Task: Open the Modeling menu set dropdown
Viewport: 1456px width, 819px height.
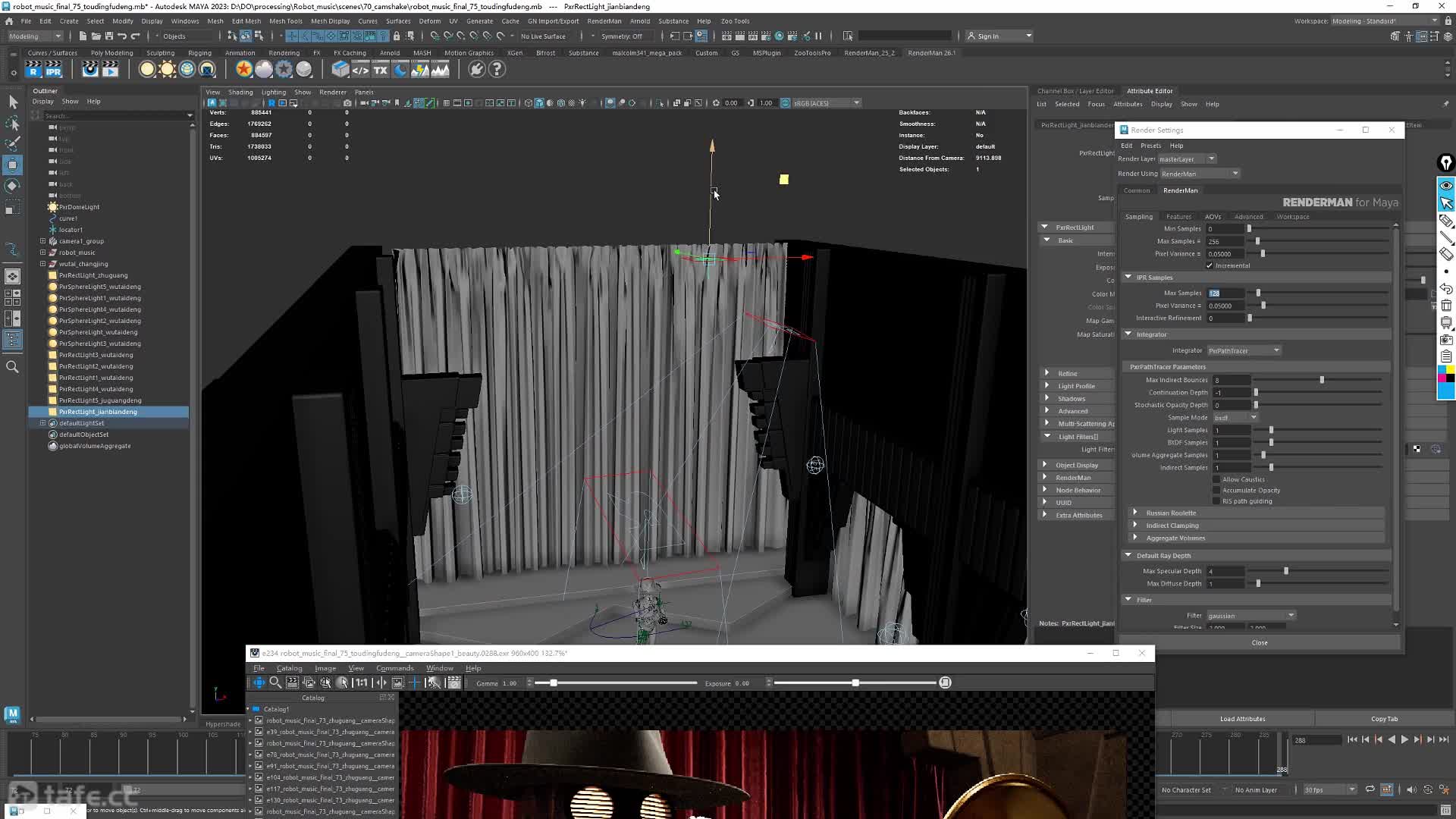Action: pyautogui.click(x=35, y=36)
